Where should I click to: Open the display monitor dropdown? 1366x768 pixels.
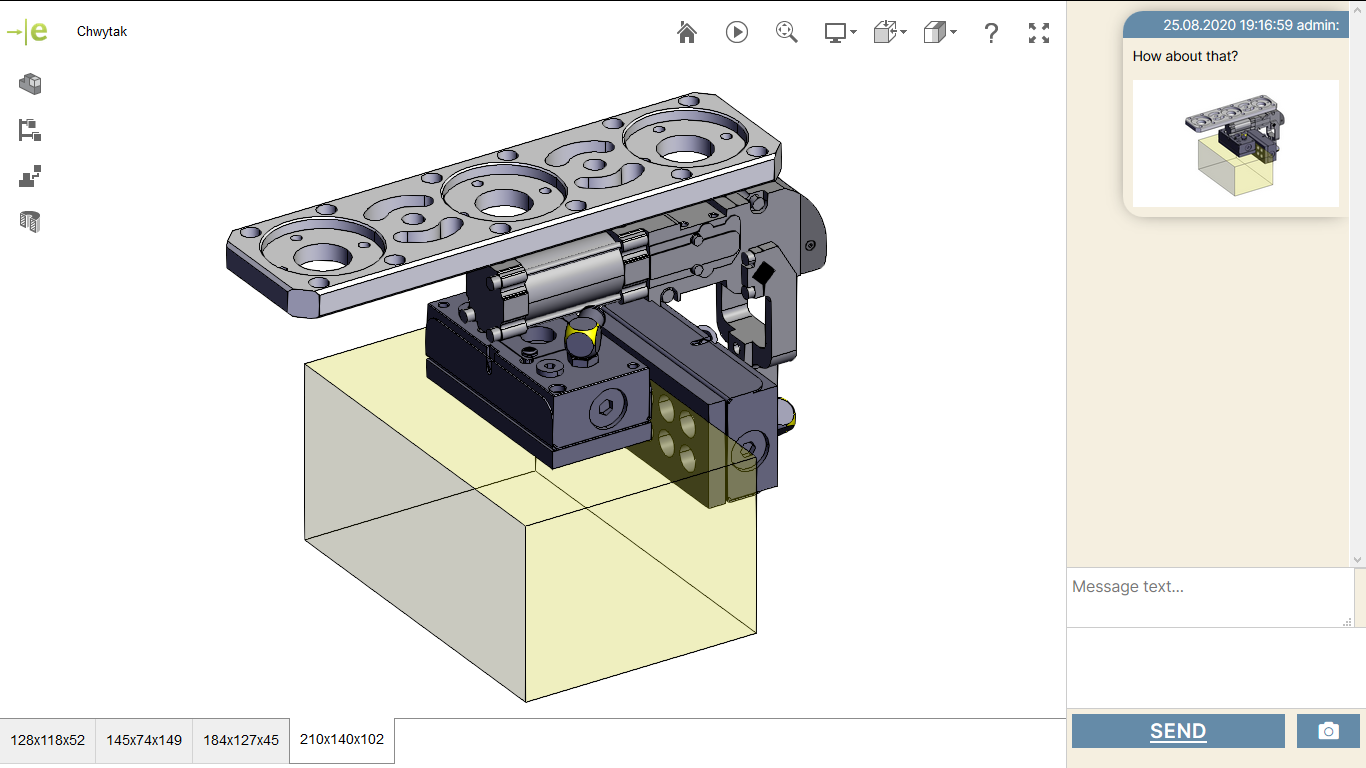click(x=840, y=33)
